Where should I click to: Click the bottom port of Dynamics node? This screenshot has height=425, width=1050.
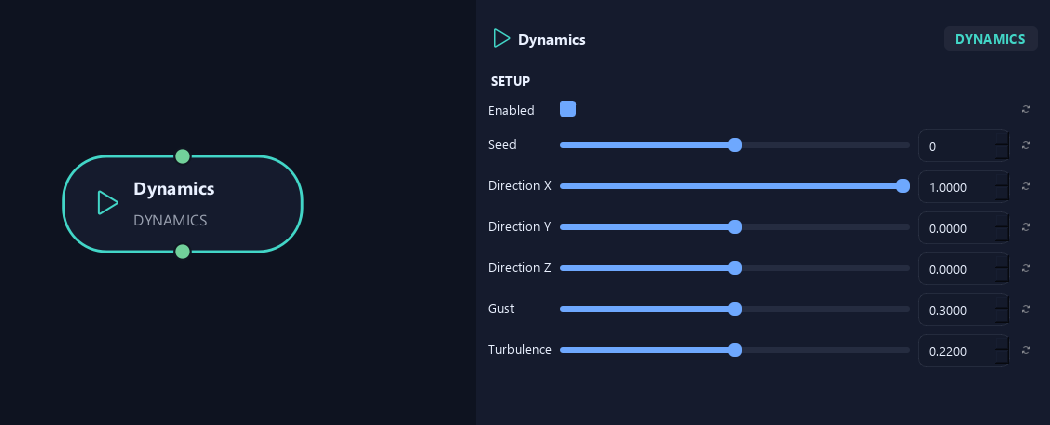point(182,252)
